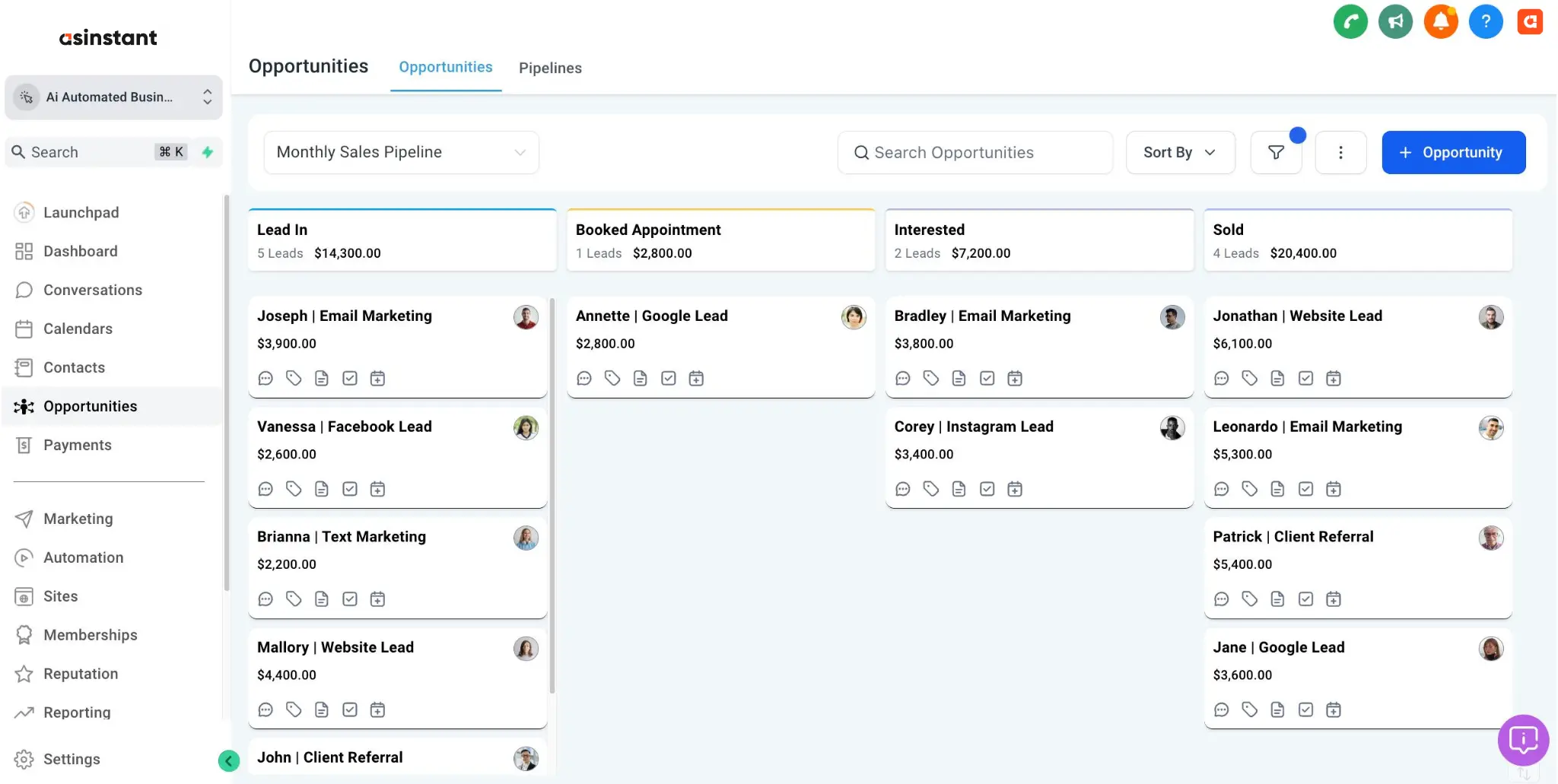
Task: Open the Ai Automated Business account switcher
Action: [x=113, y=97]
